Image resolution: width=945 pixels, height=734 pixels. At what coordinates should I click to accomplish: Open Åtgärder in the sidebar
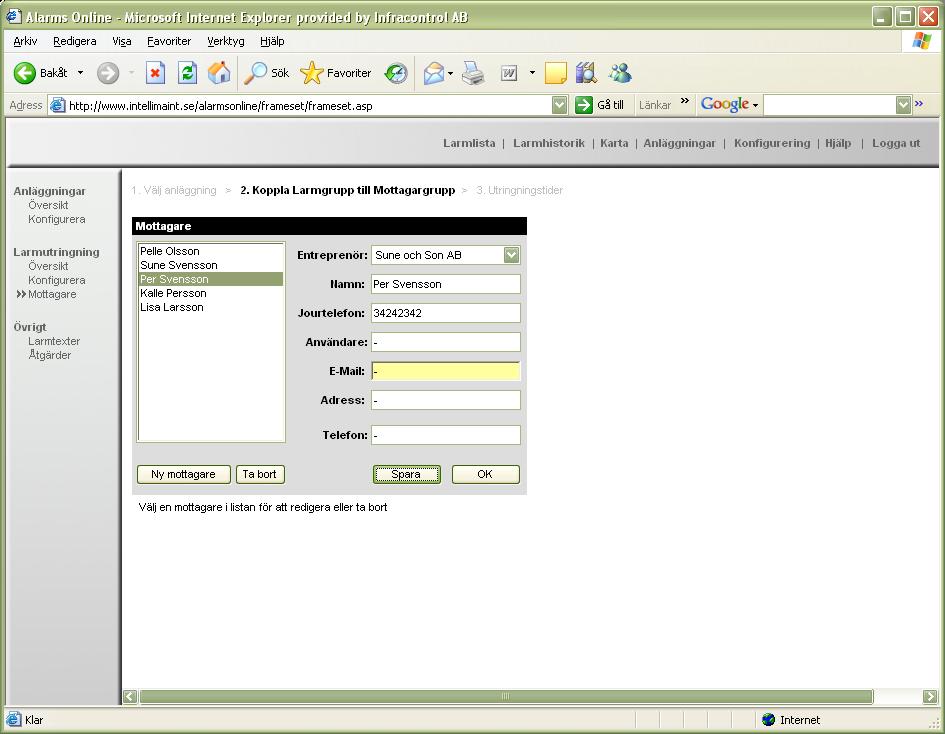point(49,356)
